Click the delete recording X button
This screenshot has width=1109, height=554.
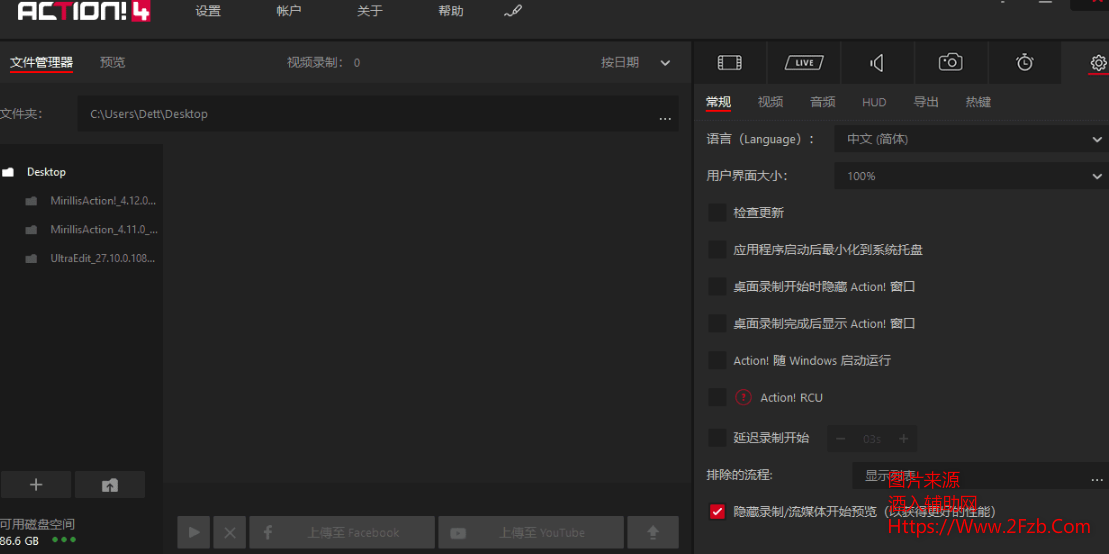click(230, 533)
